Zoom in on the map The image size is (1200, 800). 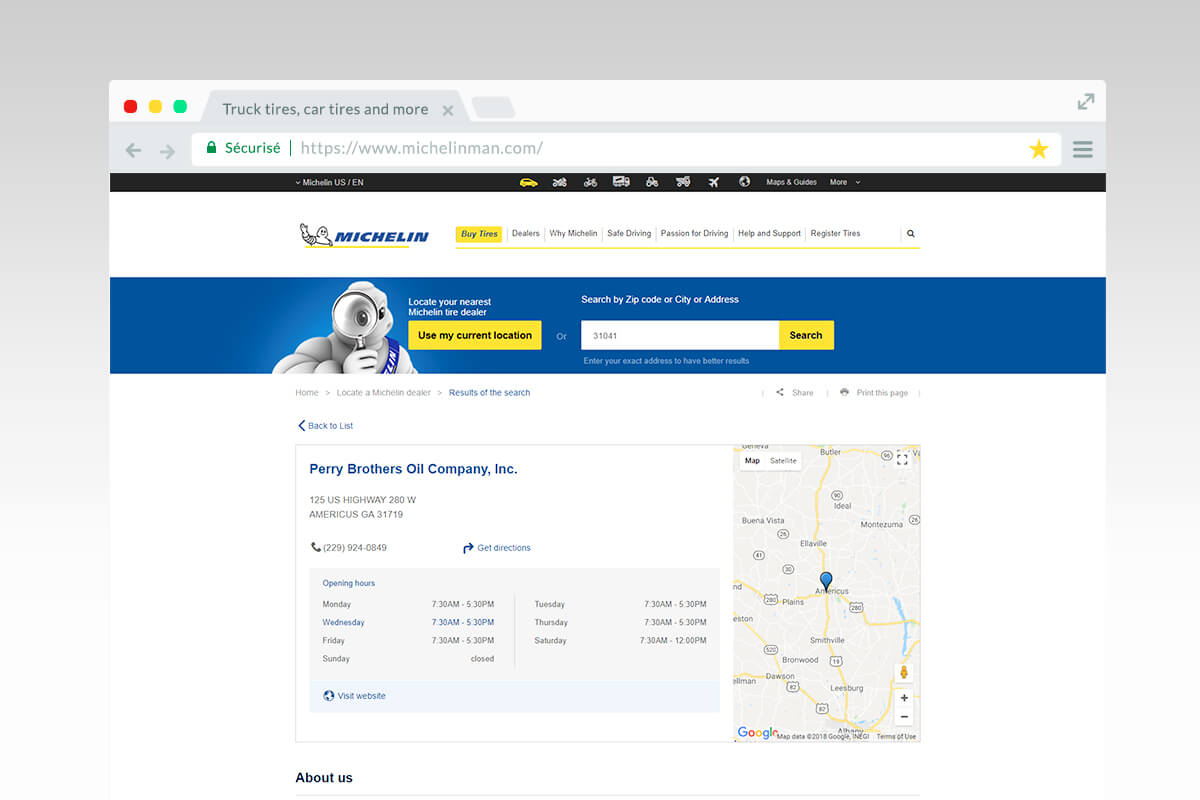pyautogui.click(x=904, y=698)
